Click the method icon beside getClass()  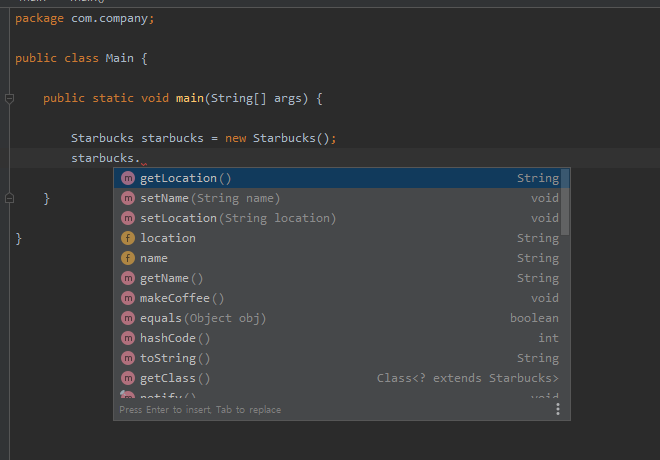click(128, 378)
